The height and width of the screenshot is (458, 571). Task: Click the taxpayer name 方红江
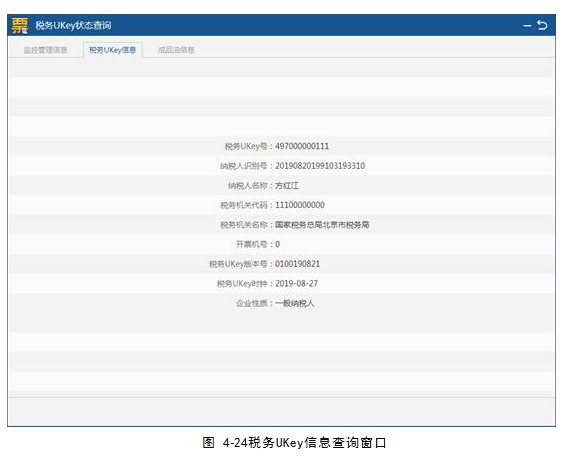(287, 186)
